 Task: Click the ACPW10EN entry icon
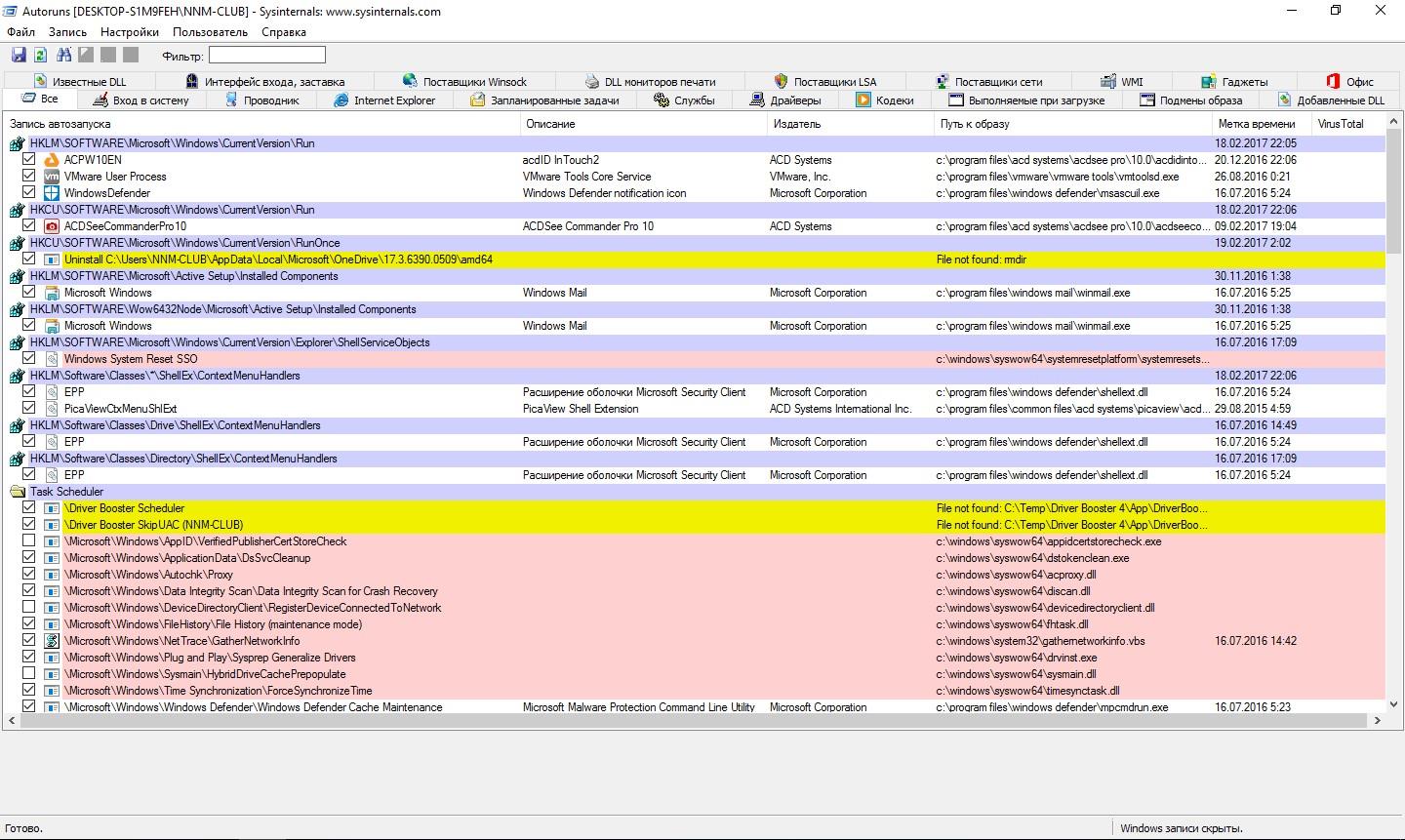tap(52, 160)
